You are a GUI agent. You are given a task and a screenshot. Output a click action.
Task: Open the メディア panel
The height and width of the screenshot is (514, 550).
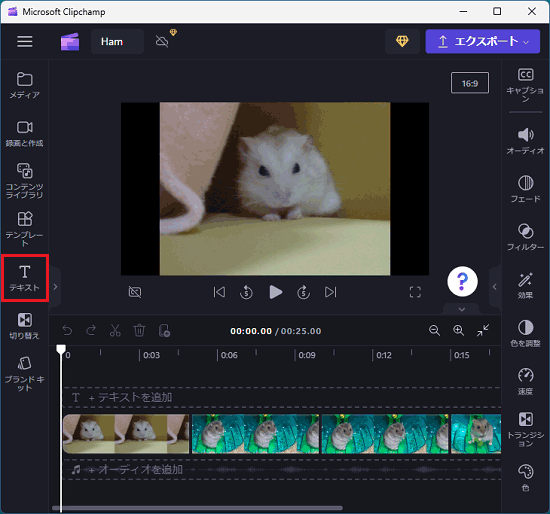[x=25, y=85]
